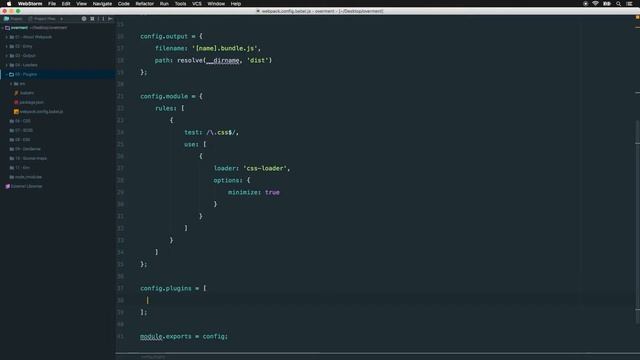The height and width of the screenshot is (360, 640).
Task: Open the Refactor menu
Action: [144, 4]
